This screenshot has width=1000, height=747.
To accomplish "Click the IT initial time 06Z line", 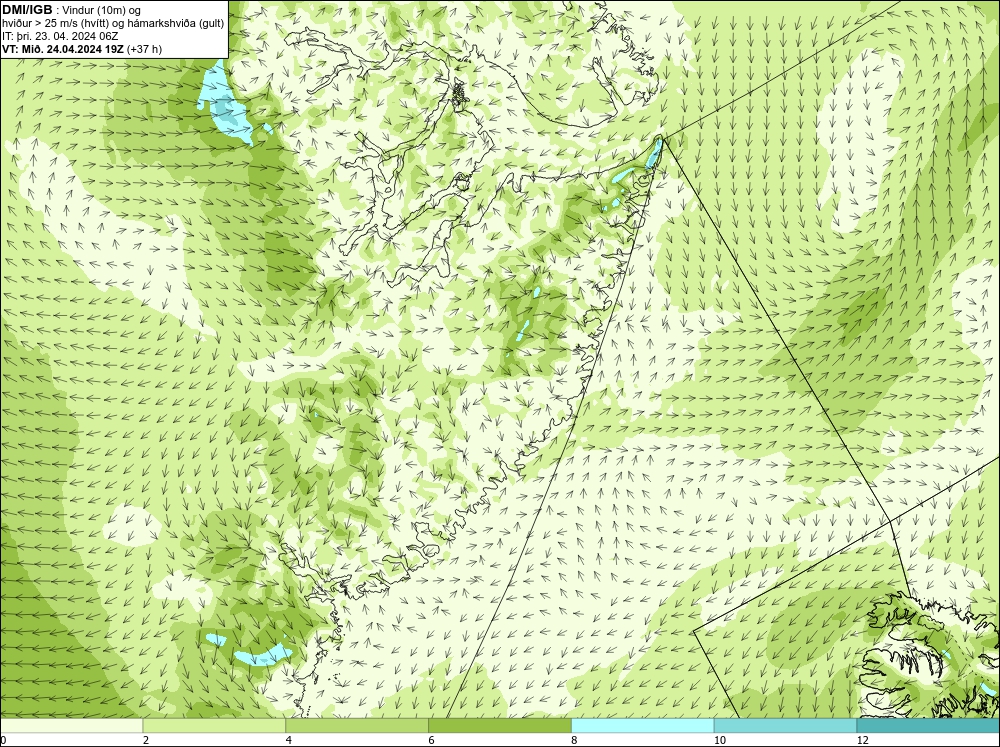I will pyautogui.click(x=60, y=36).
